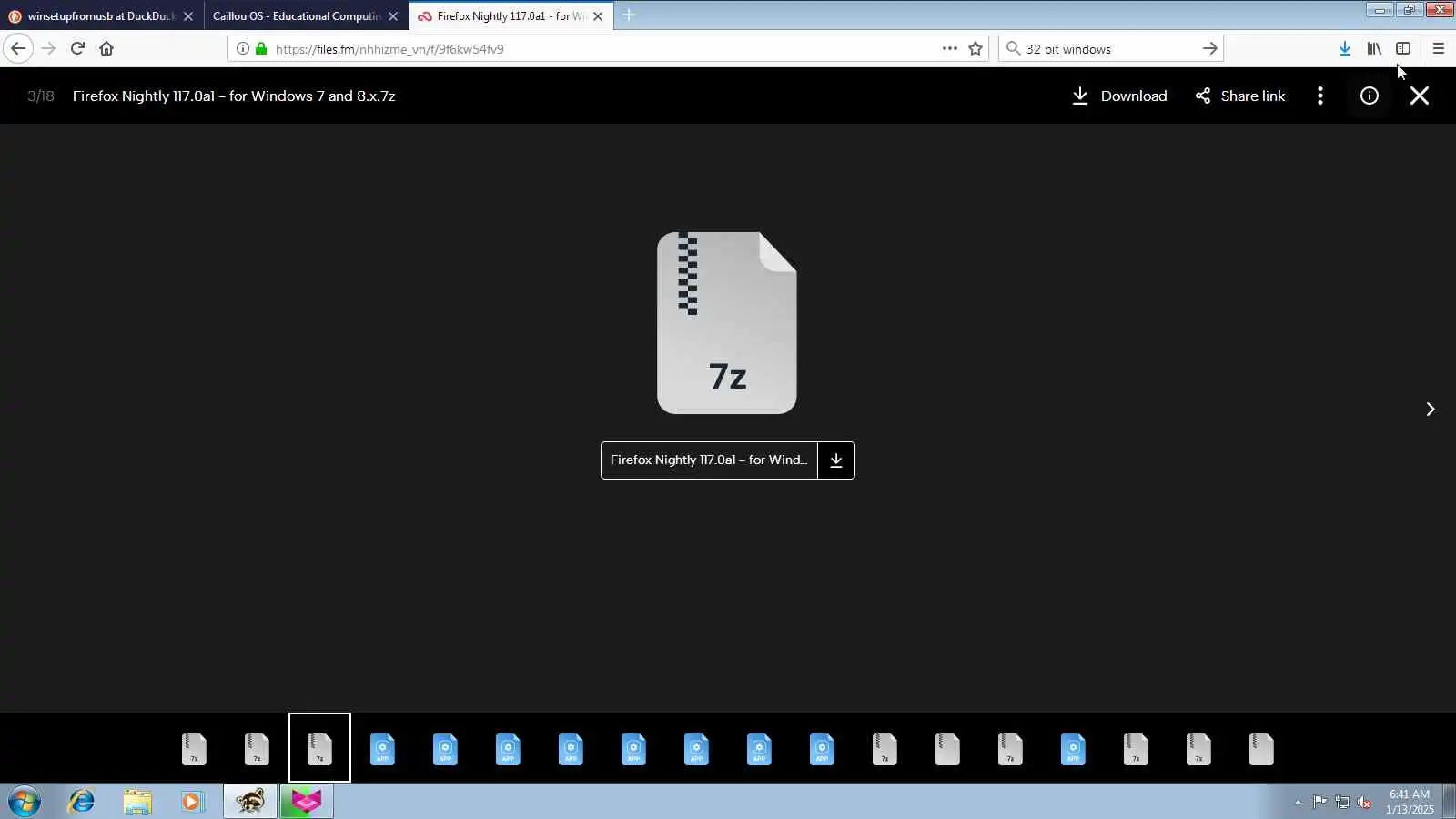The image size is (1456, 819).
Task: Open the Windows Start menu
Action: [25, 802]
